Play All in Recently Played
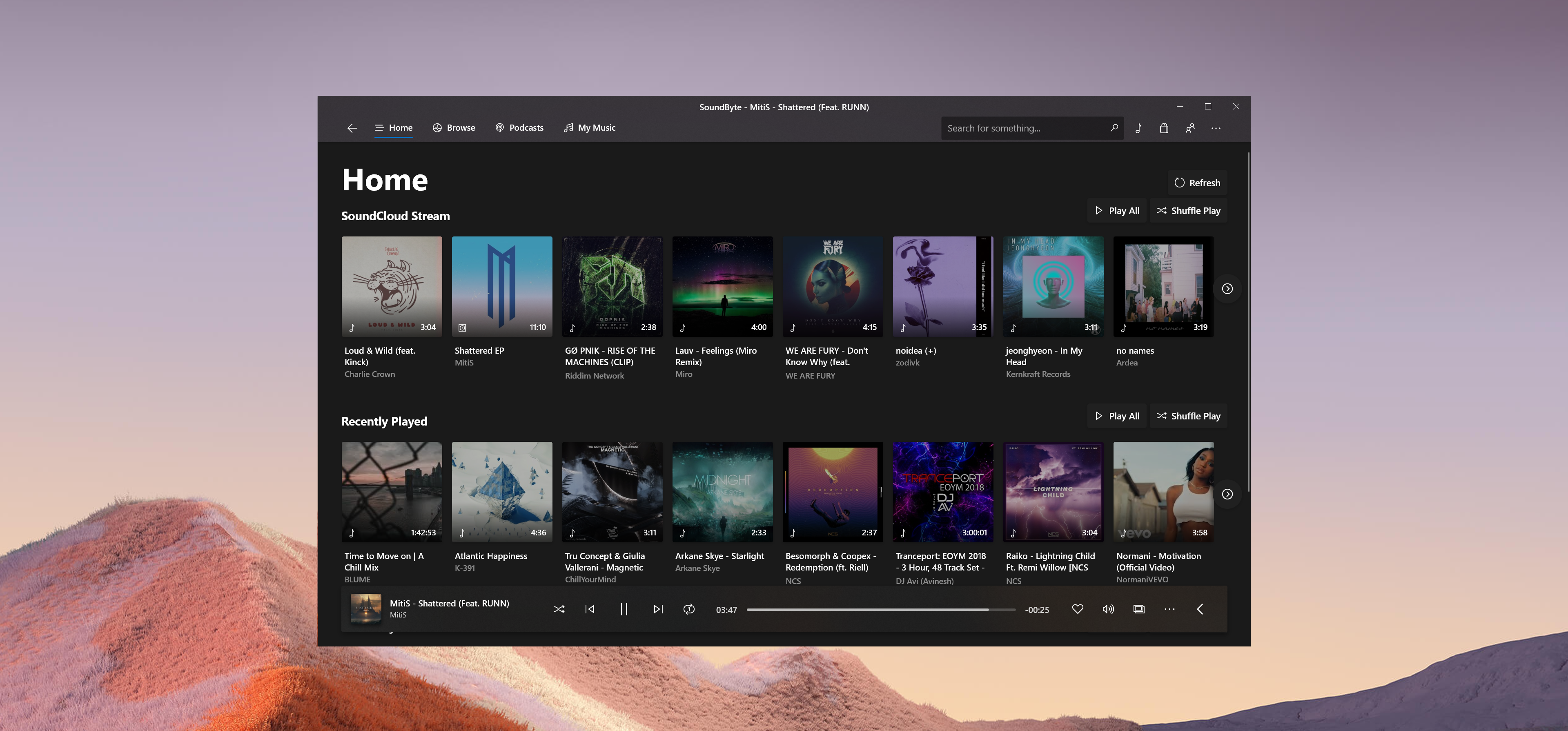The image size is (1568, 731). [x=1117, y=416]
